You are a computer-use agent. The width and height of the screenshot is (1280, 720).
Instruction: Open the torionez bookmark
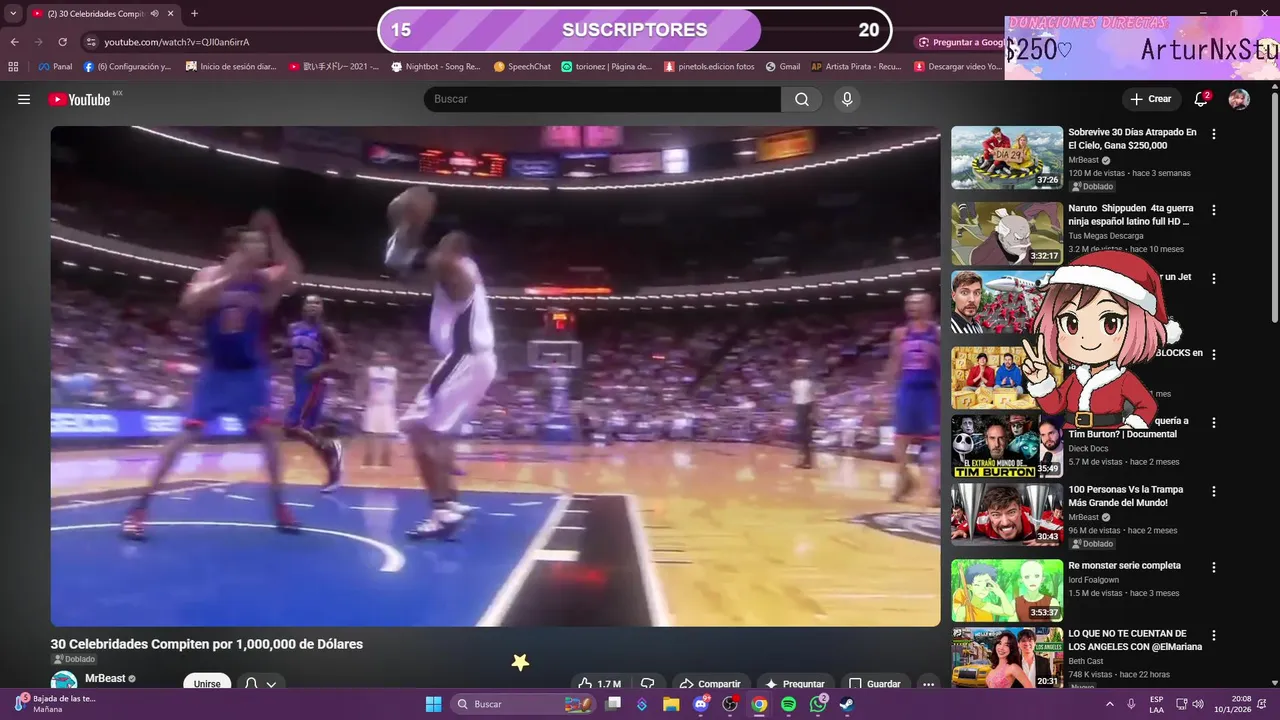pyautogui.click(x=607, y=67)
